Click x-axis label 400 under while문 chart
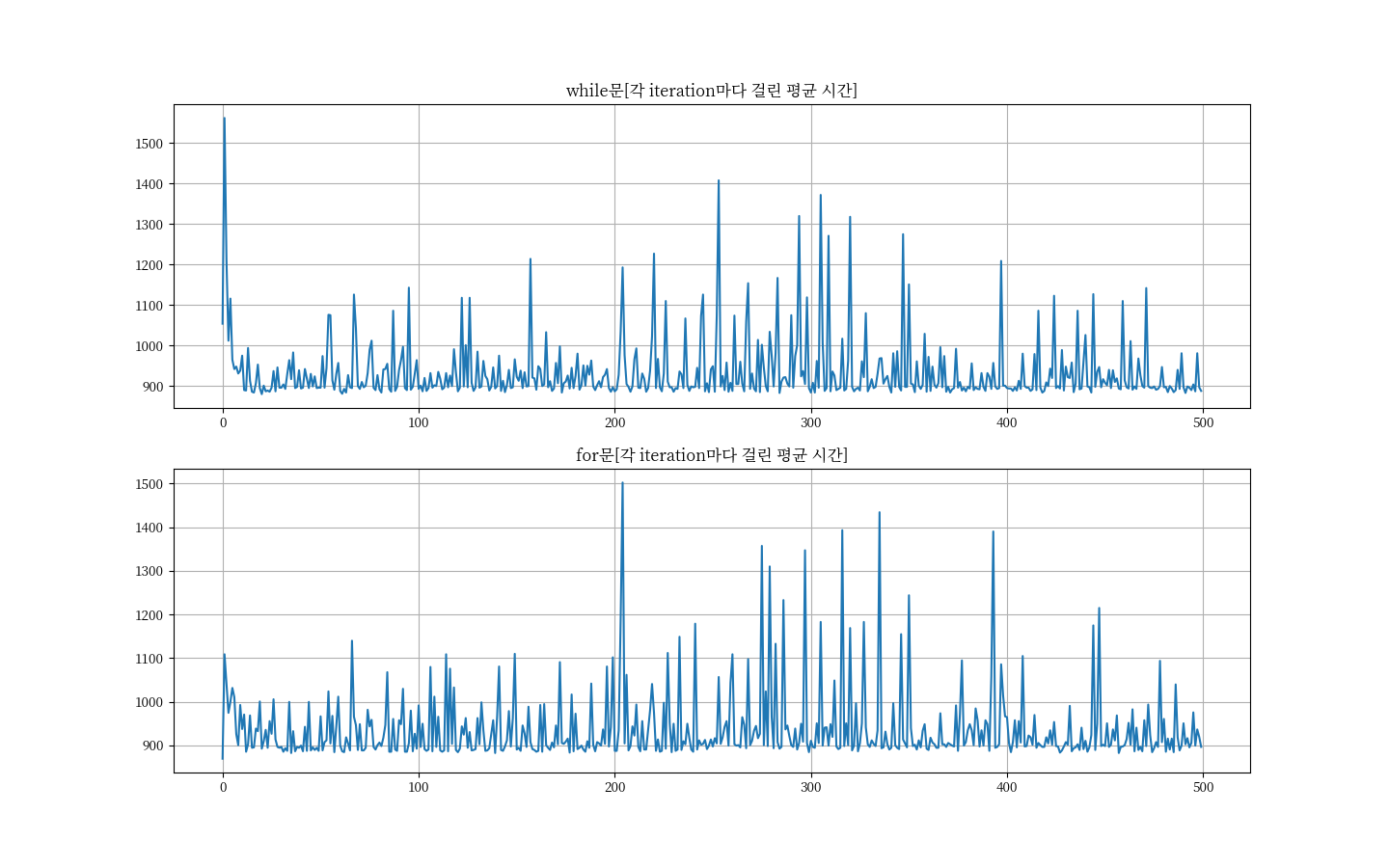The image size is (1389, 868). point(1007,422)
